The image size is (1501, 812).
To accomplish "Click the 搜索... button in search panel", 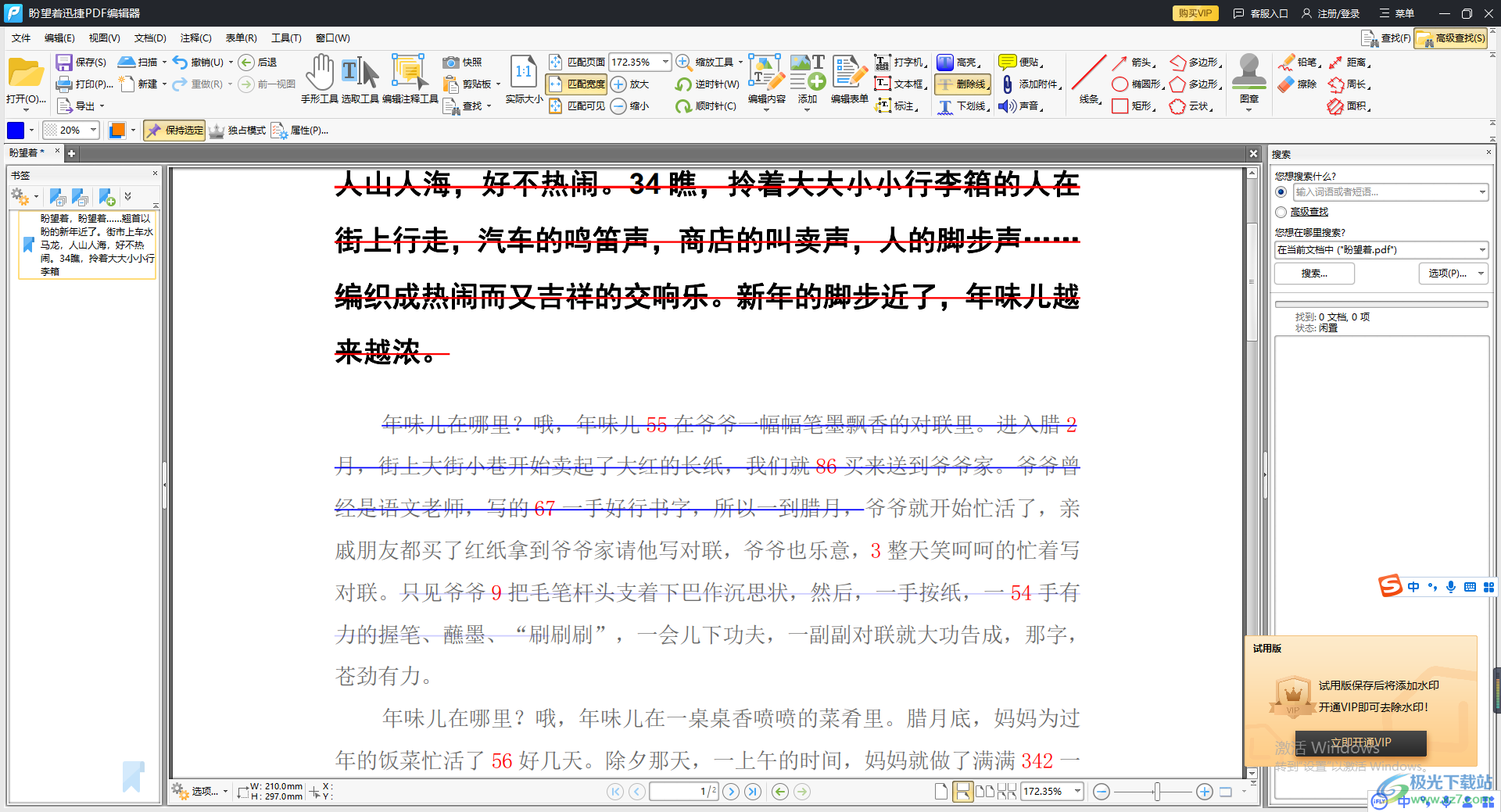I will [x=1314, y=274].
